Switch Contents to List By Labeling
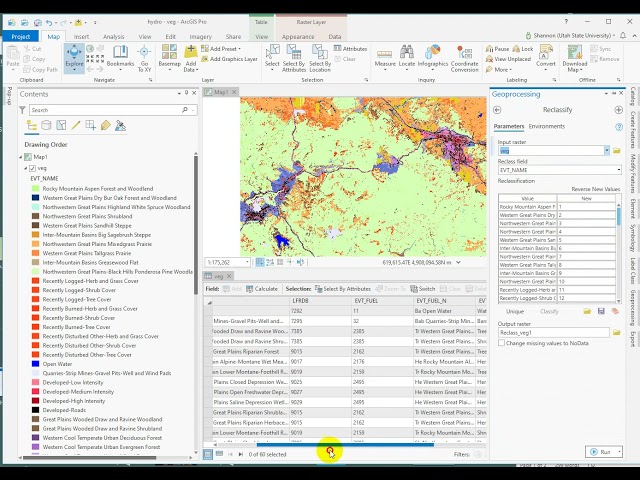 point(105,125)
